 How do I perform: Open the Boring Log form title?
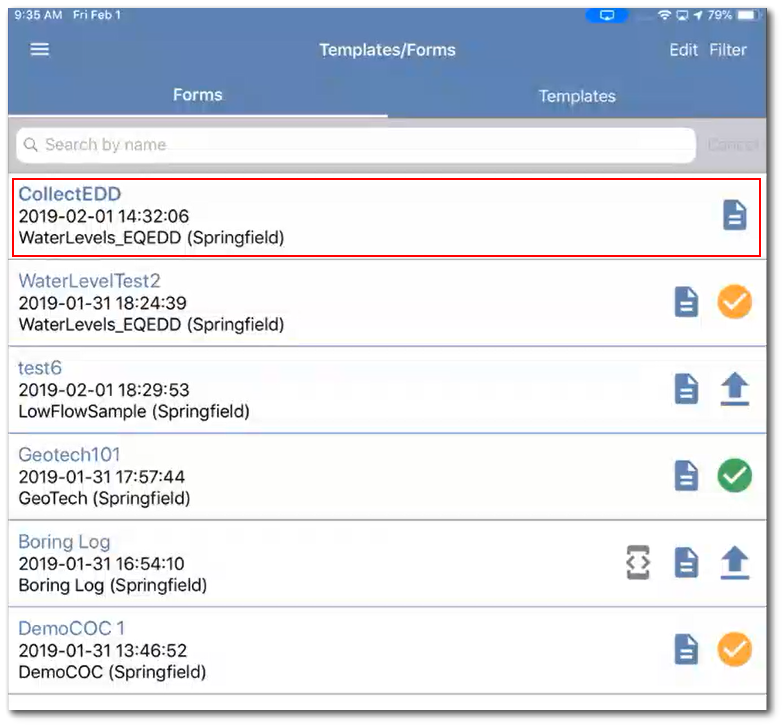(x=64, y=542)
